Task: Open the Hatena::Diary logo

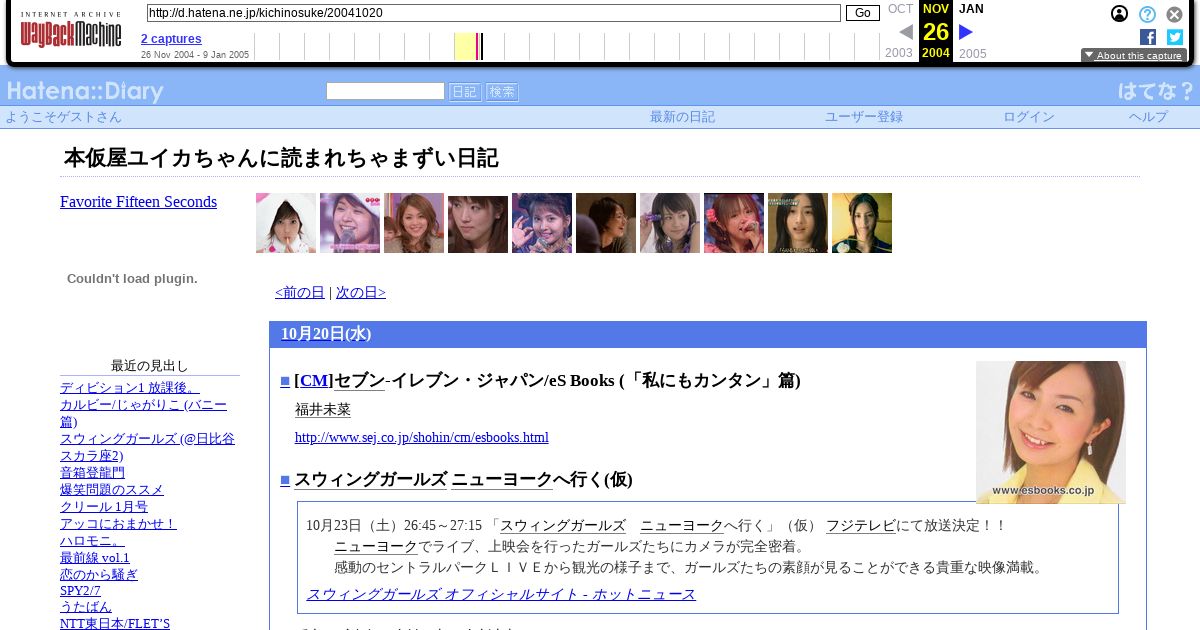Action: [85, 92]
